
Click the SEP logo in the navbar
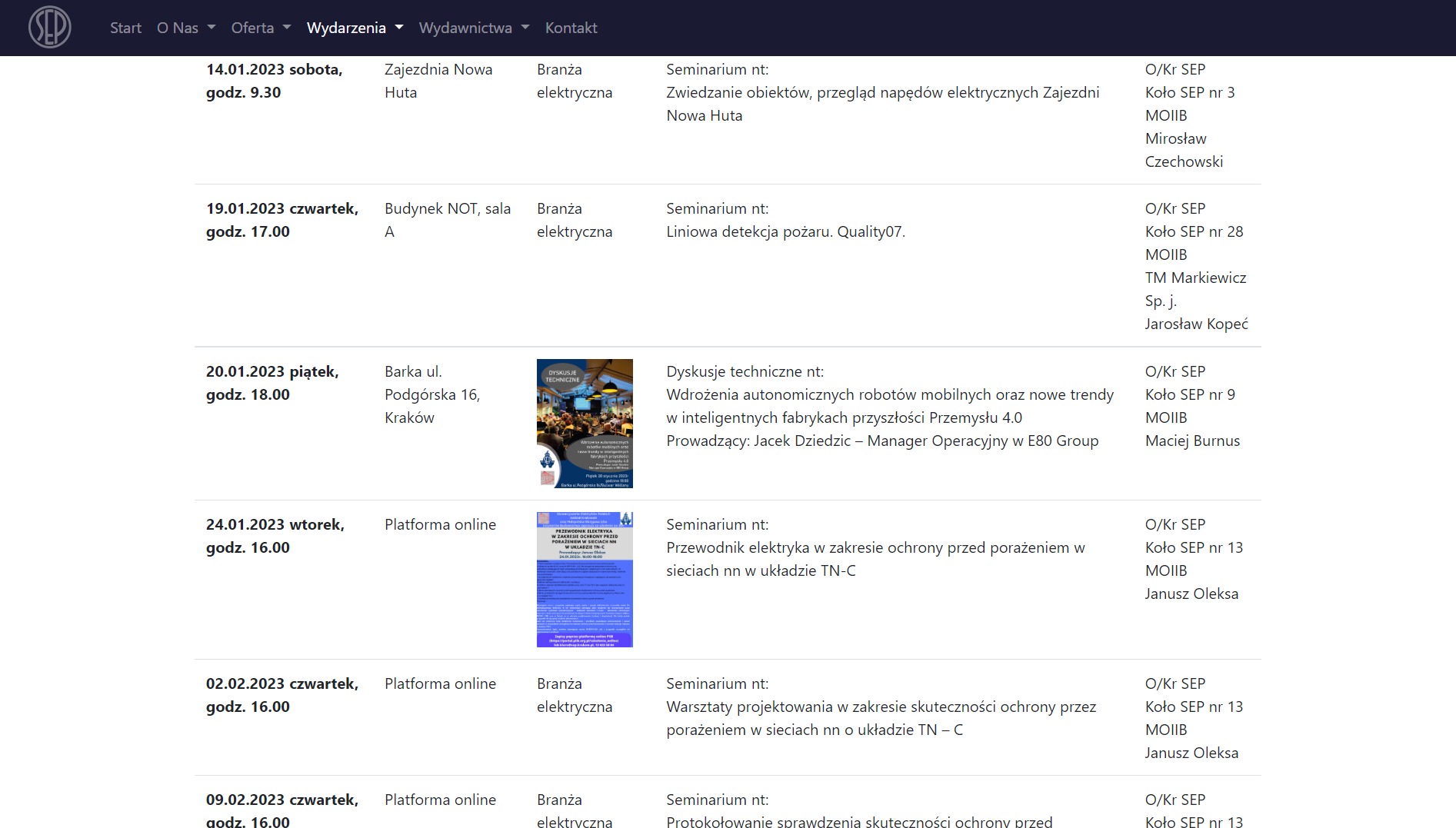[50, 28]
